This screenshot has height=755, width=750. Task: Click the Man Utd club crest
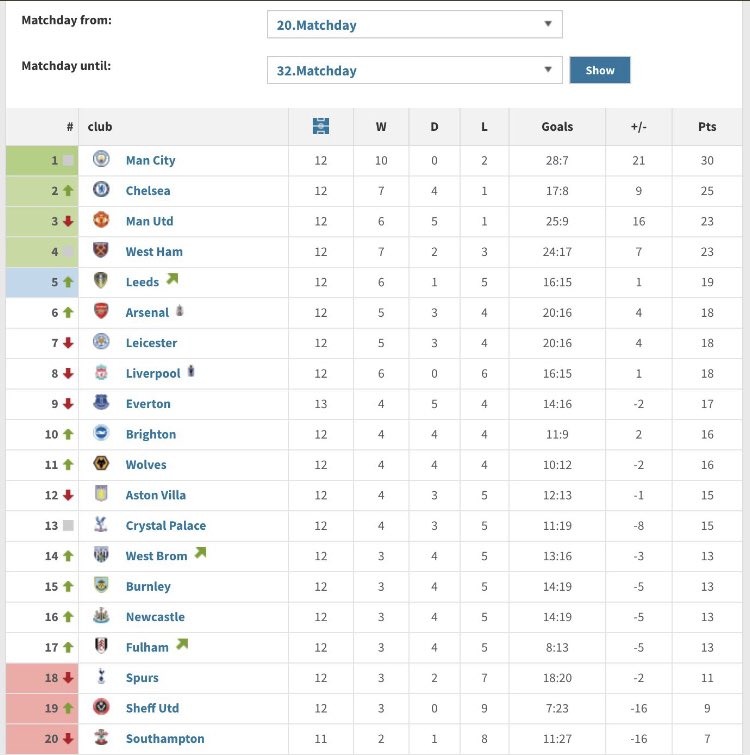101,221
